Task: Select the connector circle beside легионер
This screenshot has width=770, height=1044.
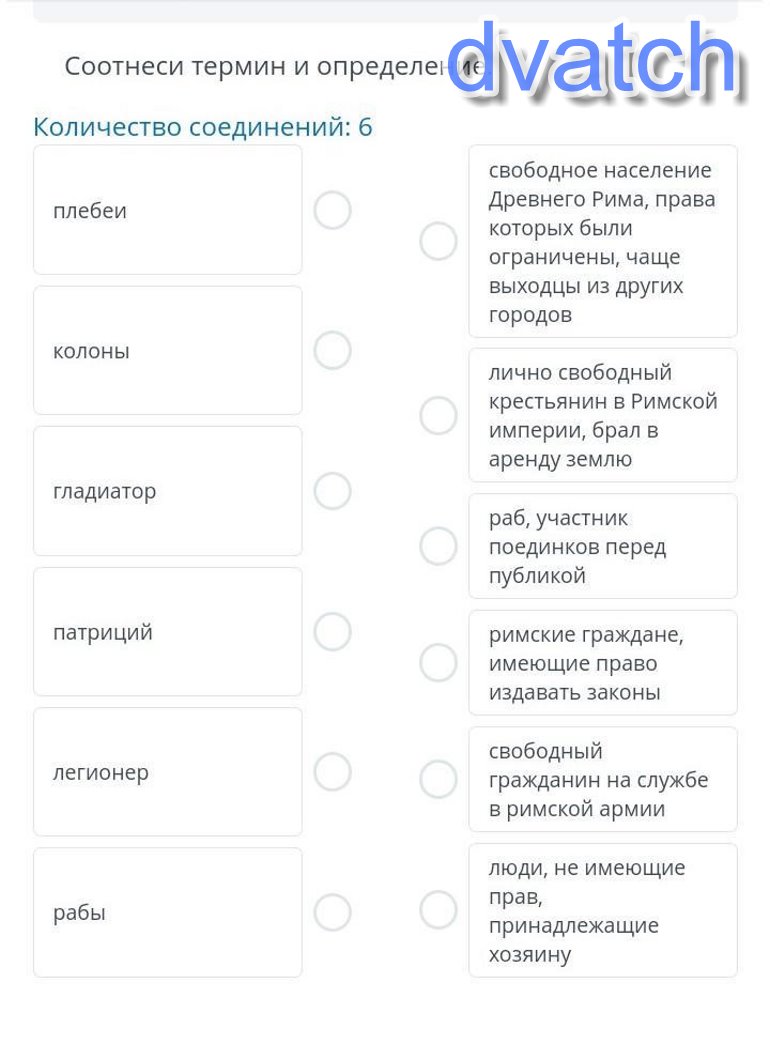Action: coord(332,772)
